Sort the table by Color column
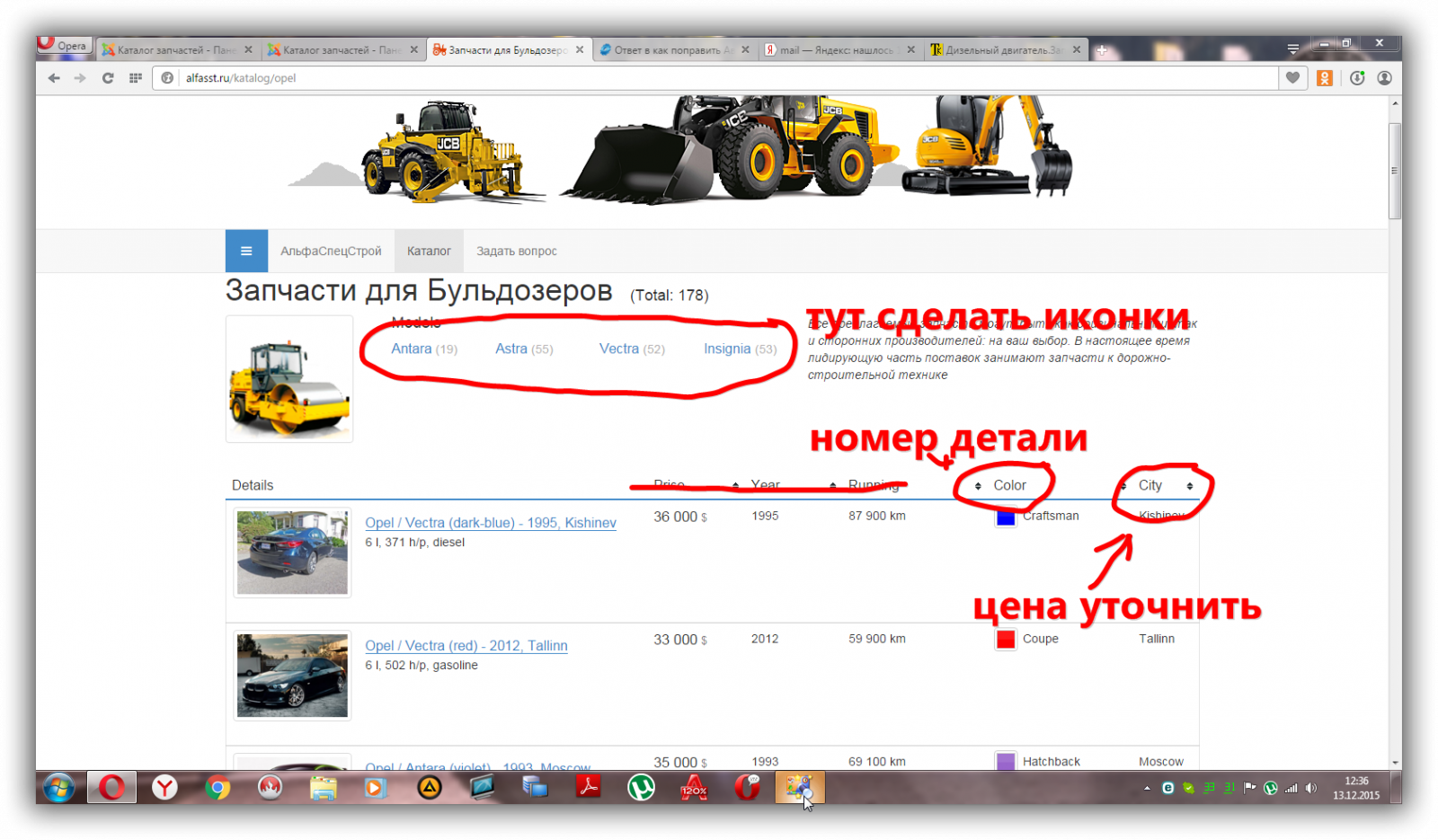 (1009, 485)
